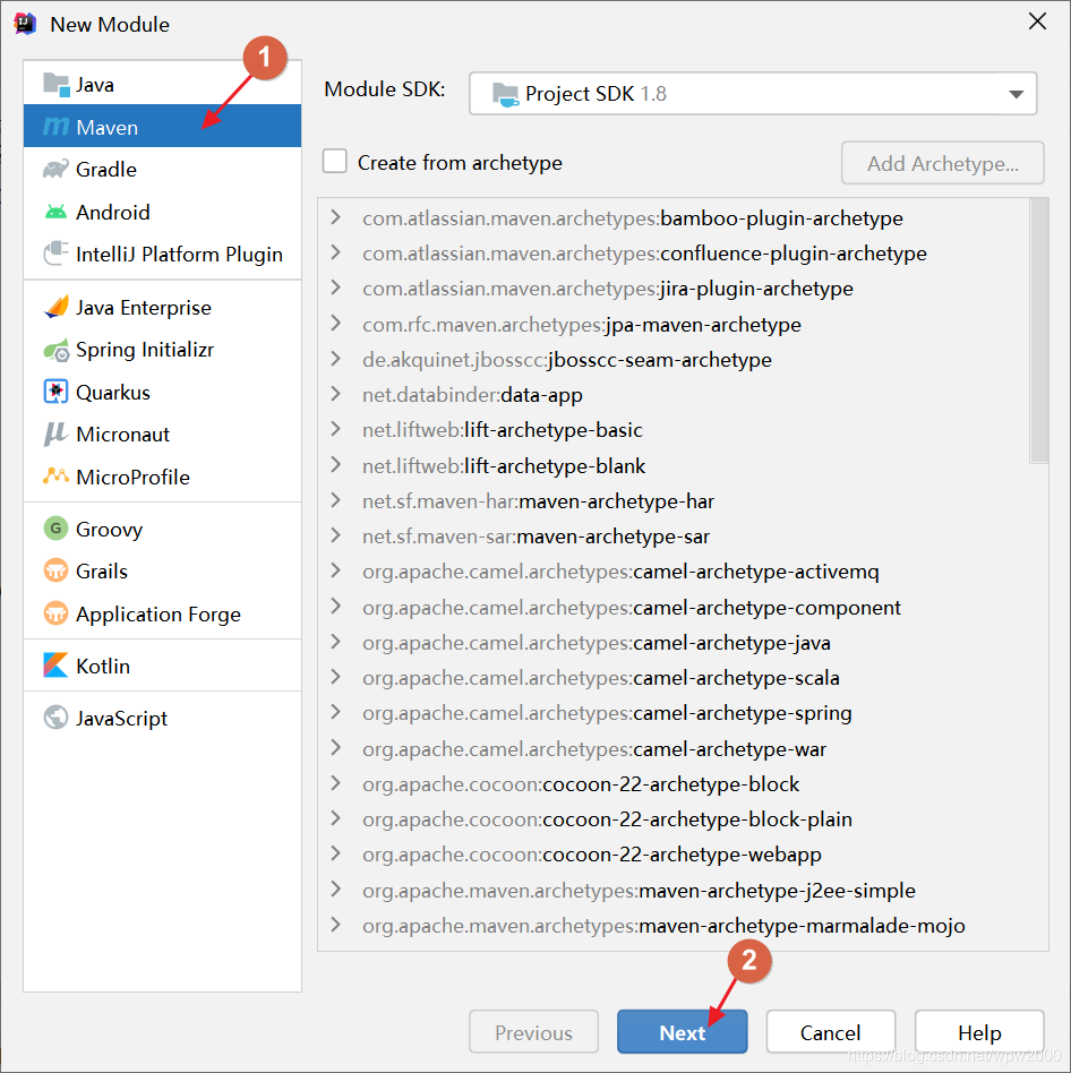Expand lift-archetype-blank node
This screenshot has height=1074, width=1071.
(x=336, y=465)
